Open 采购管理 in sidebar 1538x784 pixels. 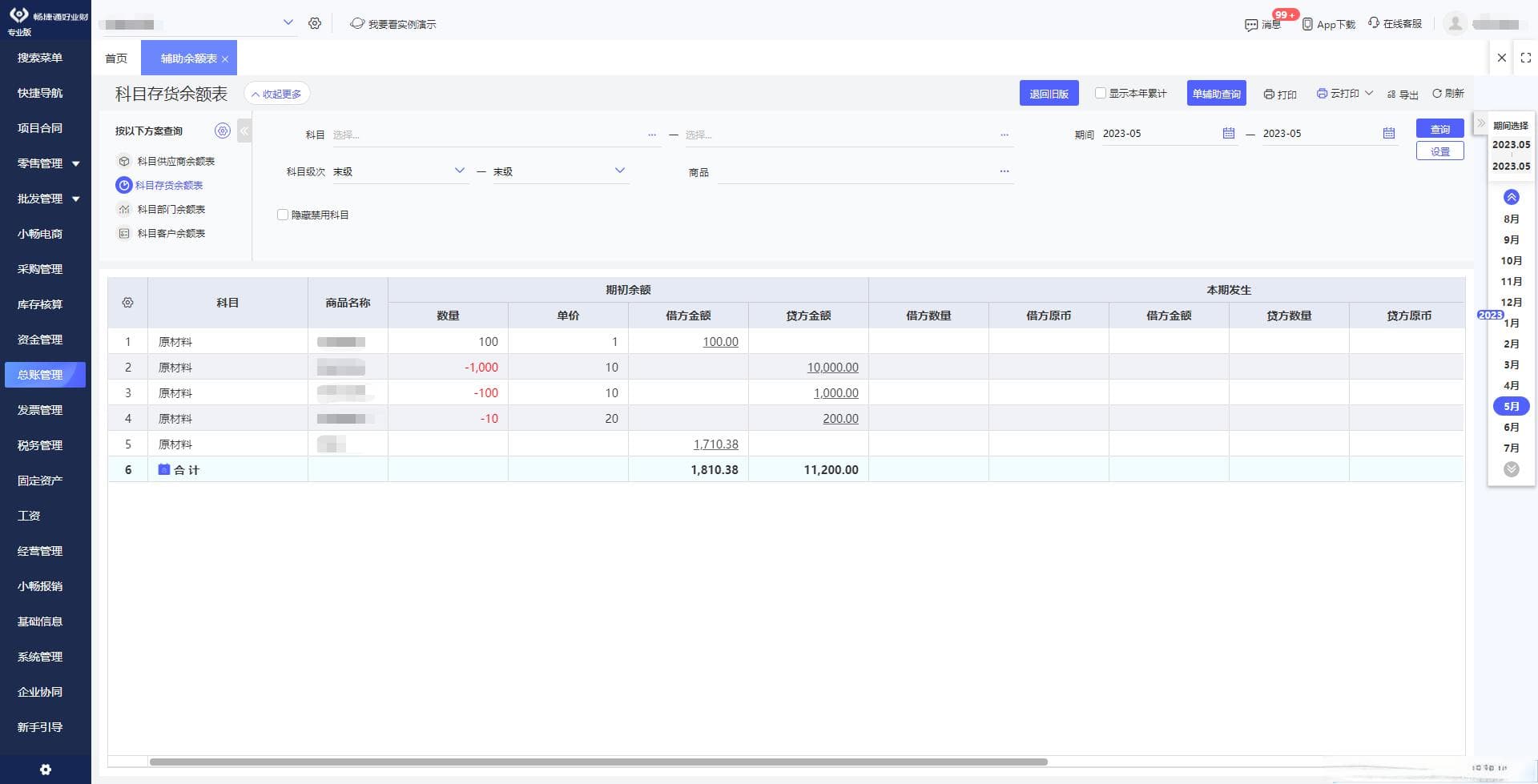coord(40,269)
